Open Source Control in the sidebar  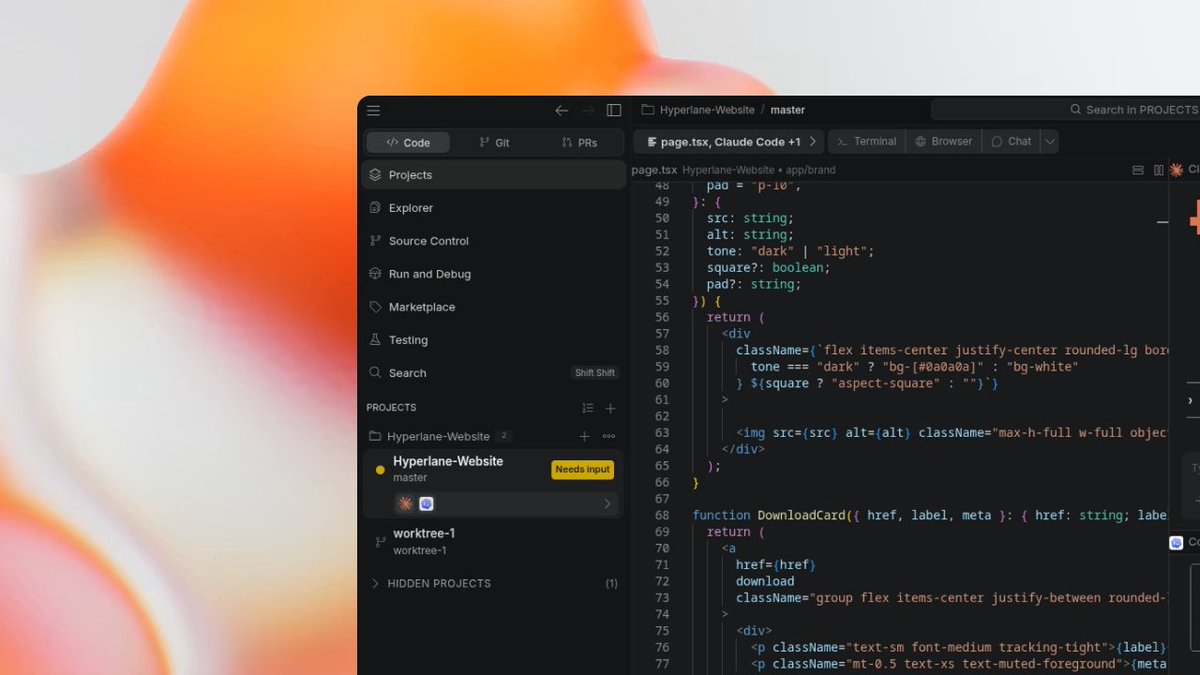[x=494, y=241]
